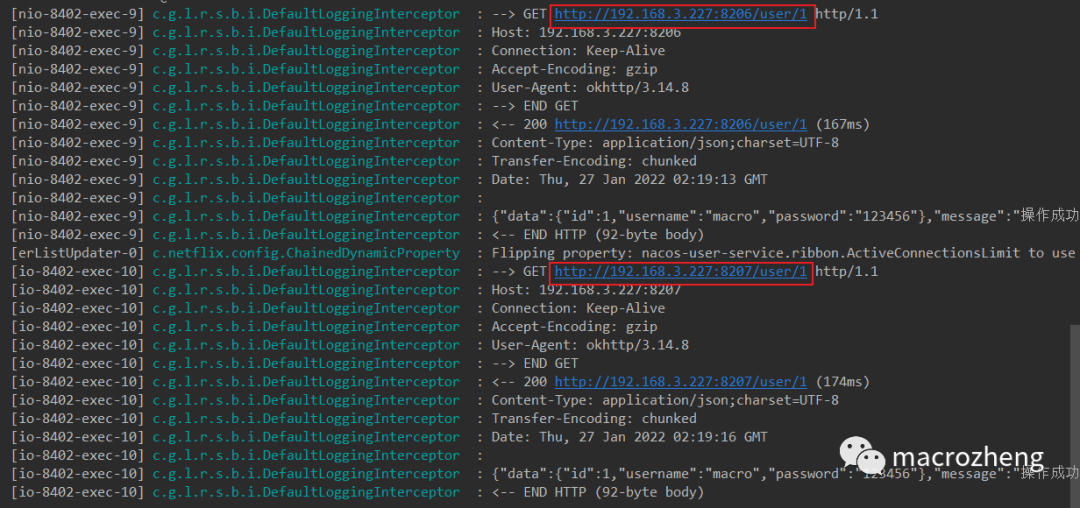1080x508 pixels.
Task: Click 'http/1.1' after the 8206 GET link
Action: [x=847, y=14]
